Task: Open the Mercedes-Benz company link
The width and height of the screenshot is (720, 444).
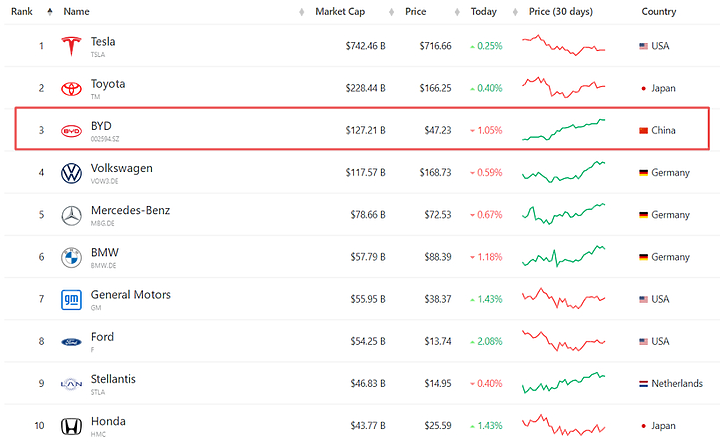Action: click(x=130, y=211)
